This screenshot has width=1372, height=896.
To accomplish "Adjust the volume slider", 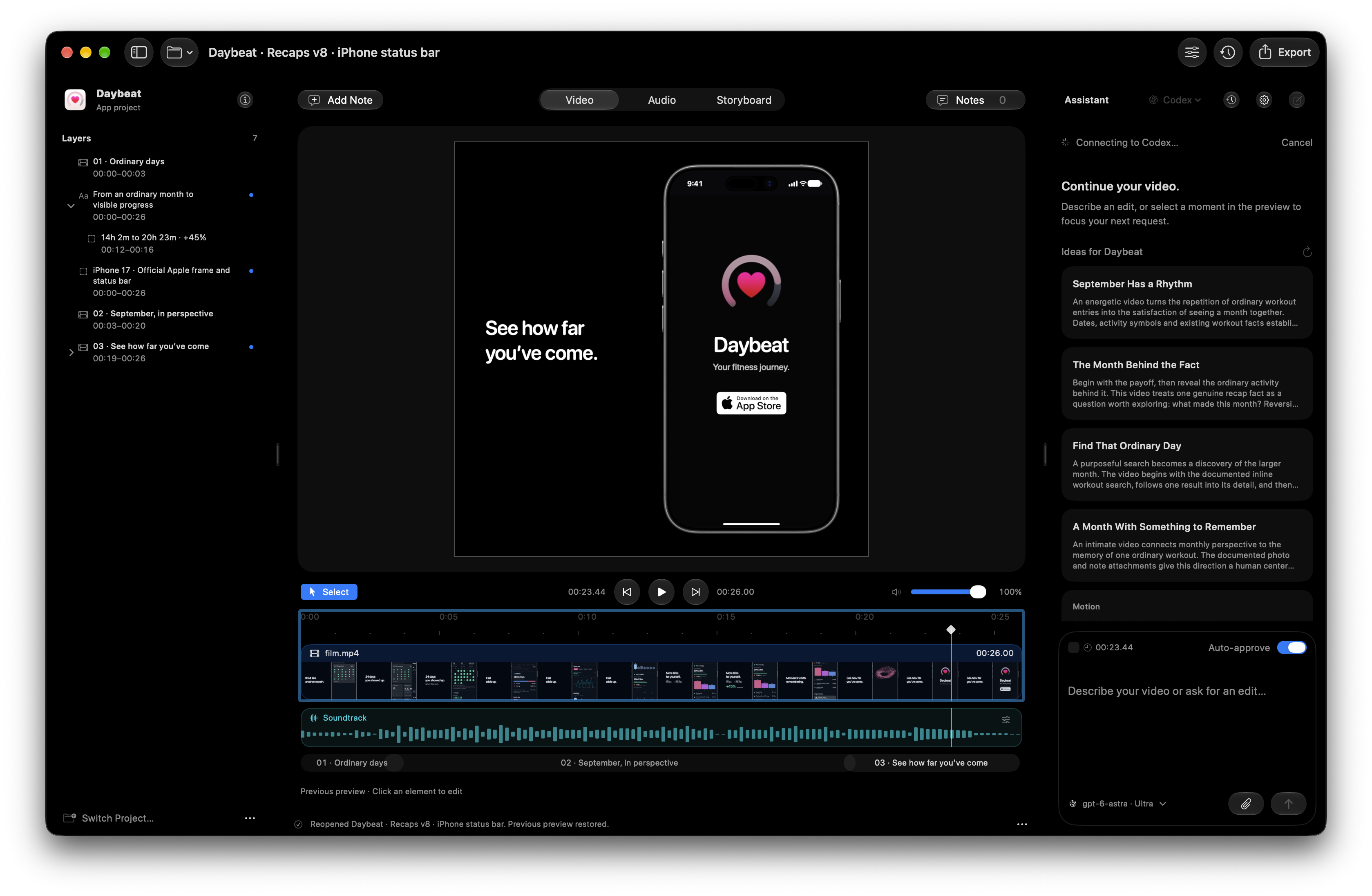I will [948, 591].
